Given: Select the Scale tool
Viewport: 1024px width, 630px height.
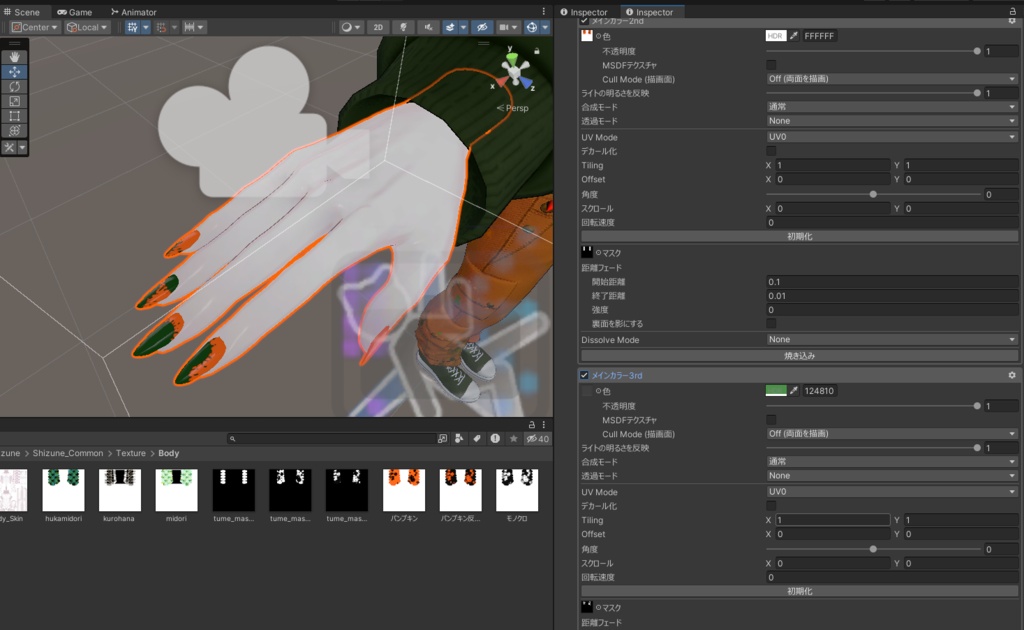Looking at the screenshot, I should pos(14,101).
